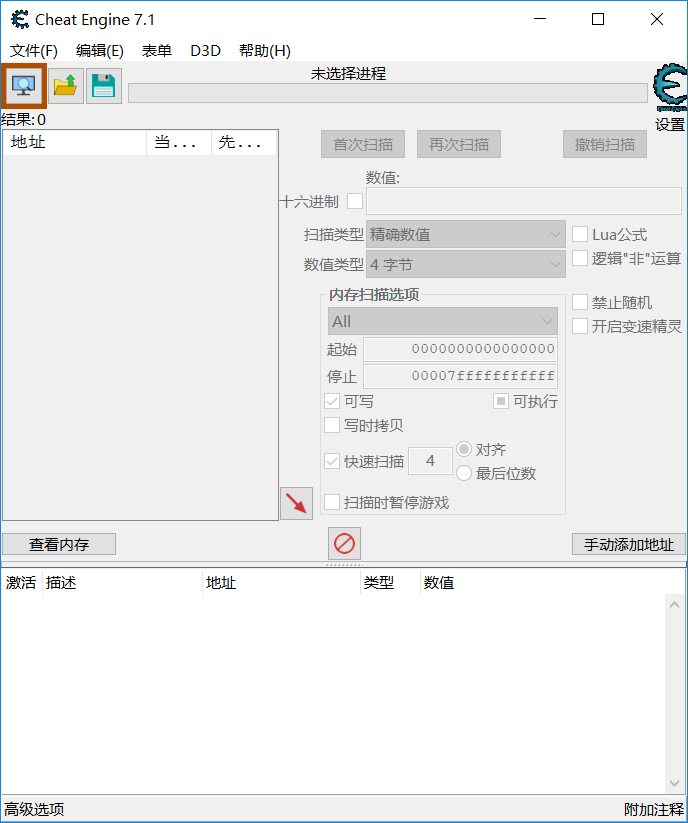
Task: Open a cheat table via folder icon
Action: coord(66,86)
